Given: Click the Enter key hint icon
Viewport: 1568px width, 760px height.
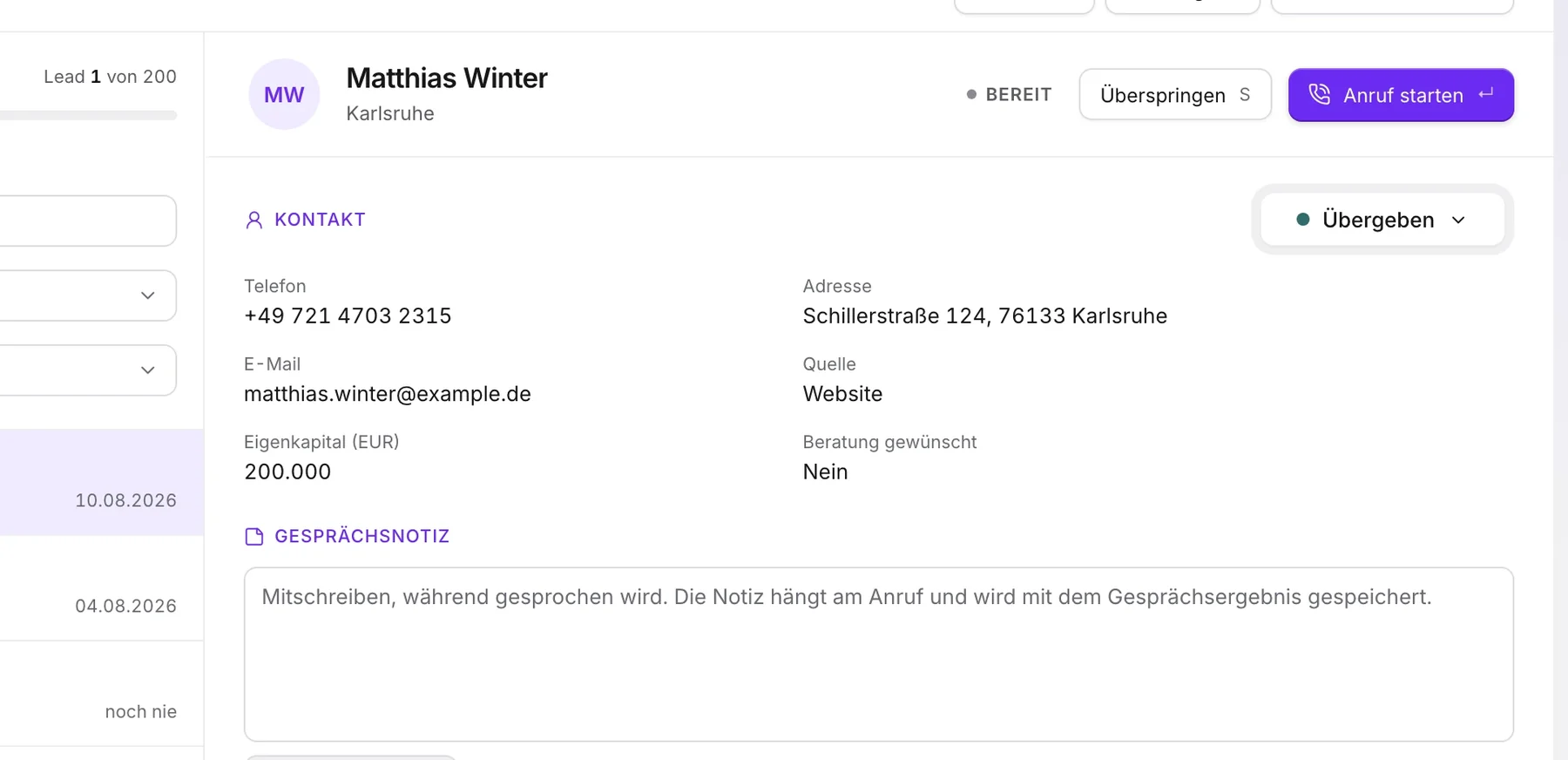Looking at the screenshot, I should coord(1486,93).
